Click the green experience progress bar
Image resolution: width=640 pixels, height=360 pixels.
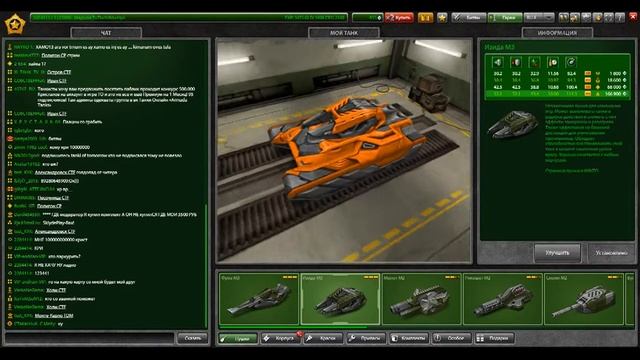189,18
